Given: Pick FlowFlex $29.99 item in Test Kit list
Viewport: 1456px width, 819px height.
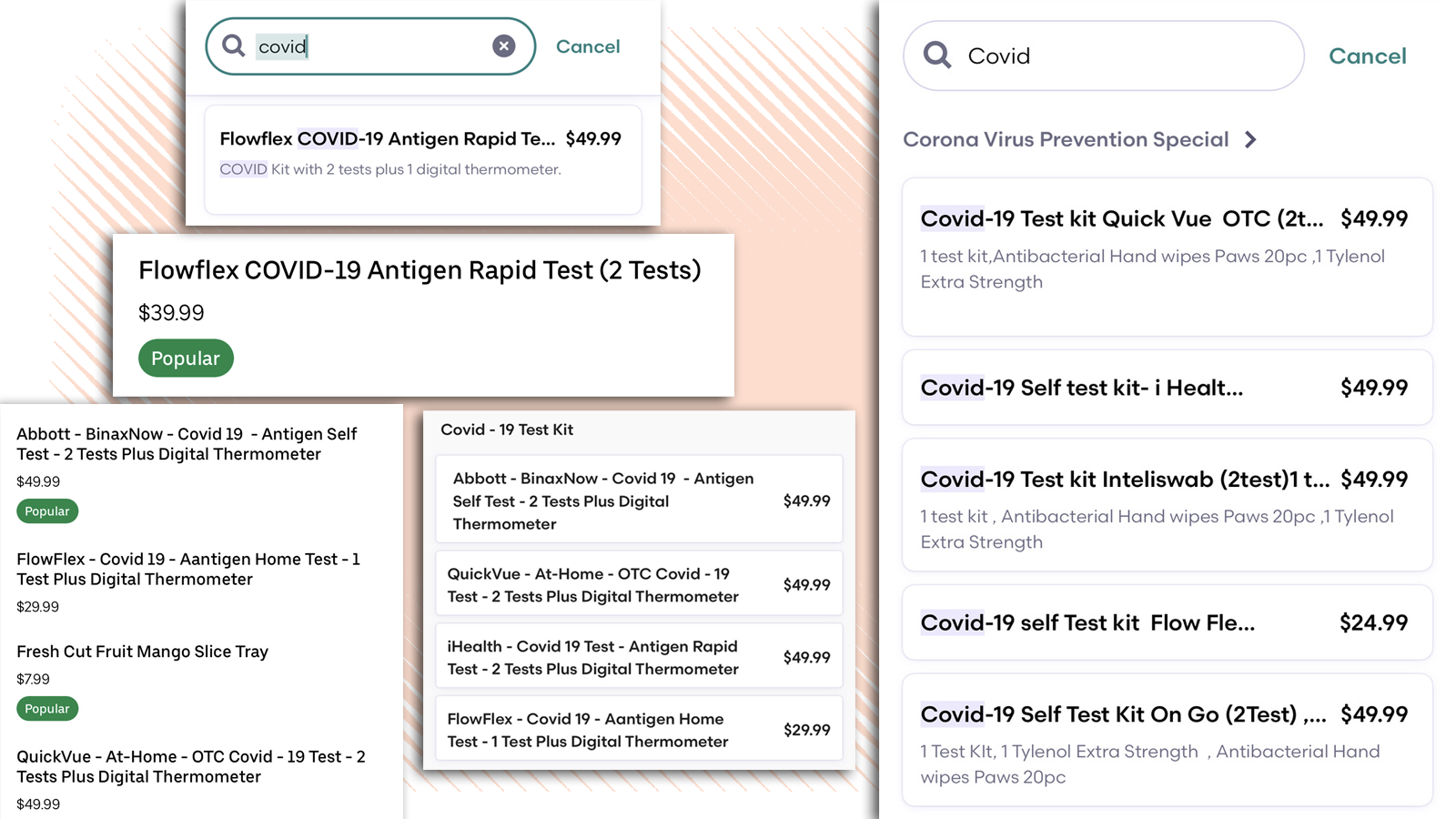Looking at the screenshot, I should [x=638, y=730].
